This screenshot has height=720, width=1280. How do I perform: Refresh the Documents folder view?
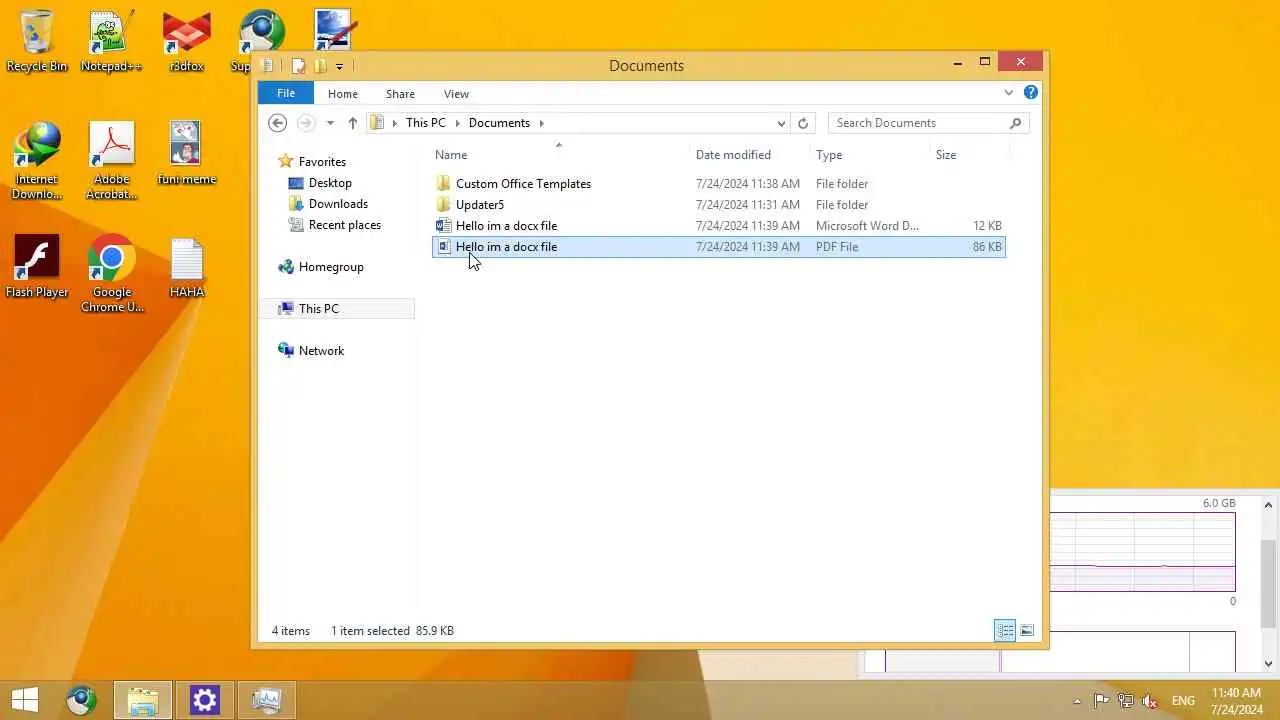802,123
